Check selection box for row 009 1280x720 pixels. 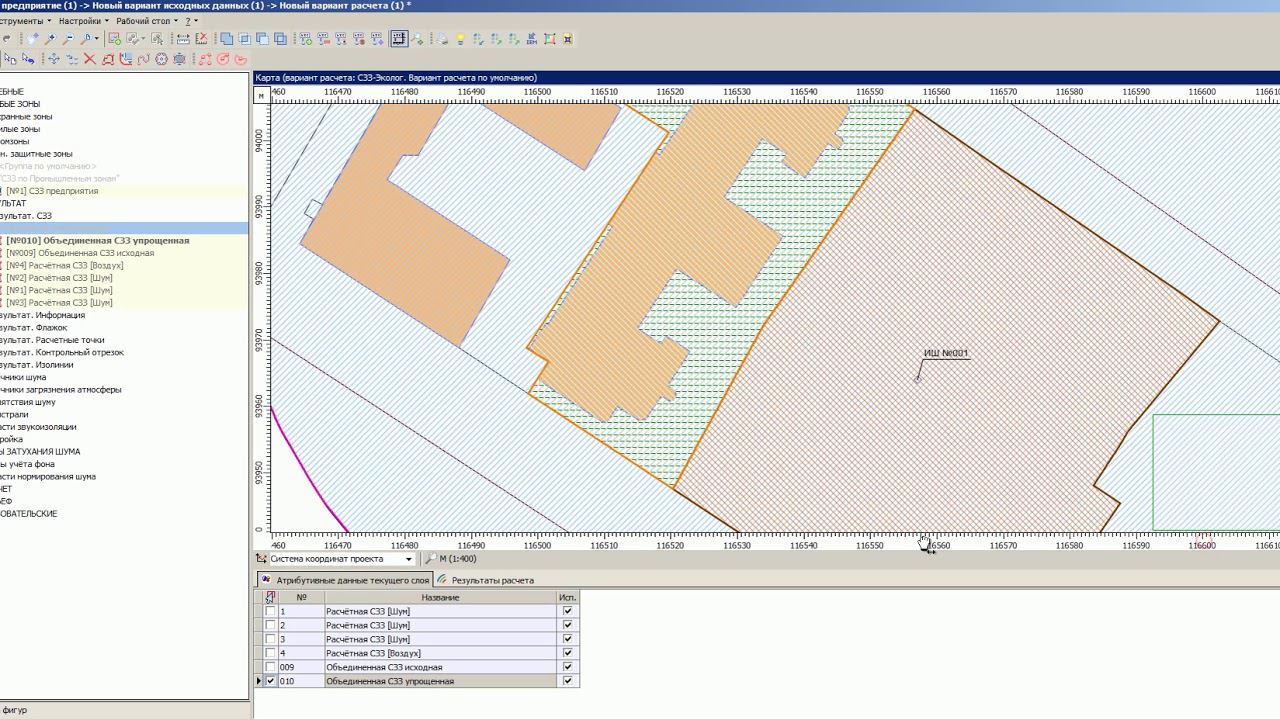[x=270, y=667]
